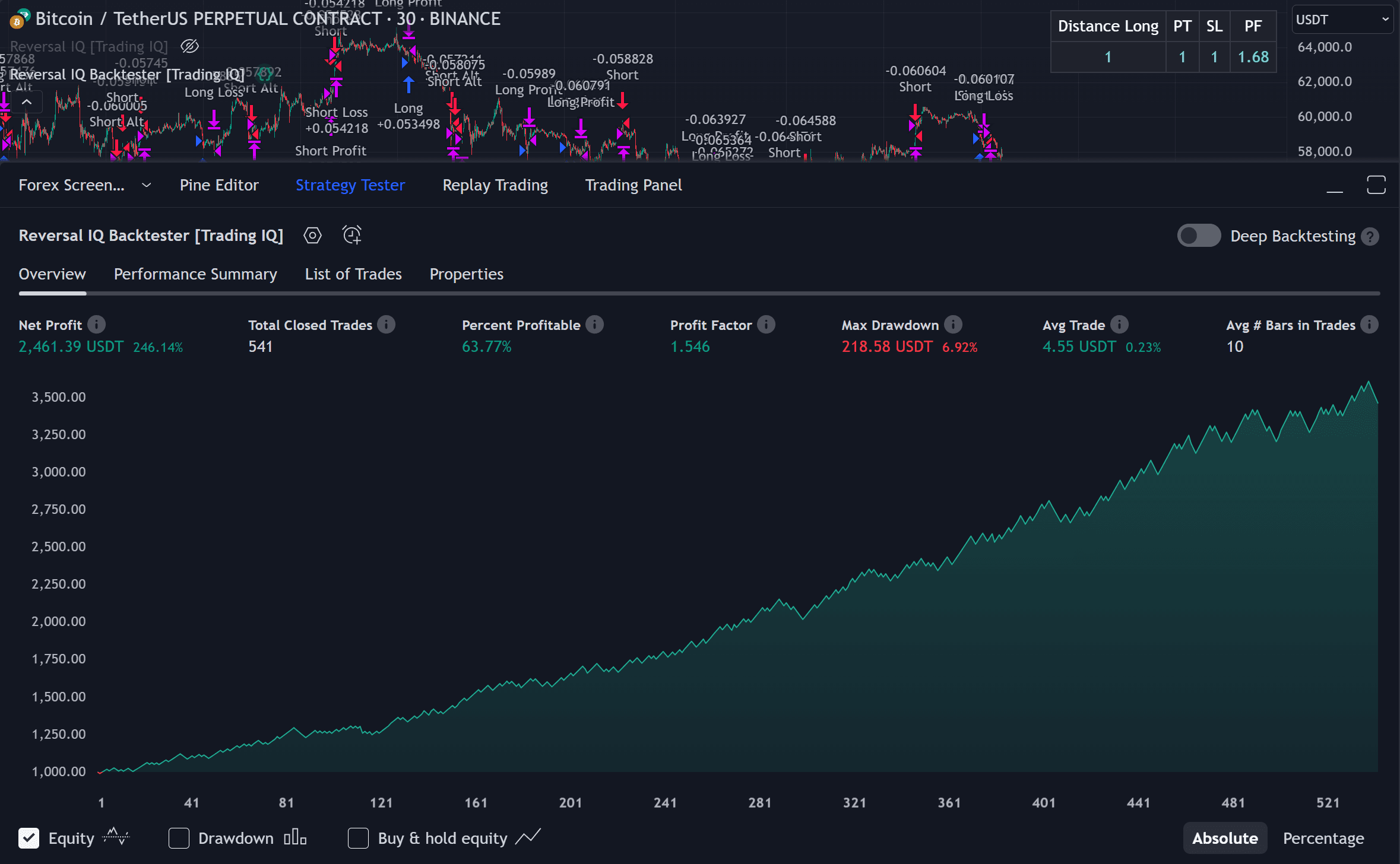Open the Trading Panel tab

(x=634, y=185)
